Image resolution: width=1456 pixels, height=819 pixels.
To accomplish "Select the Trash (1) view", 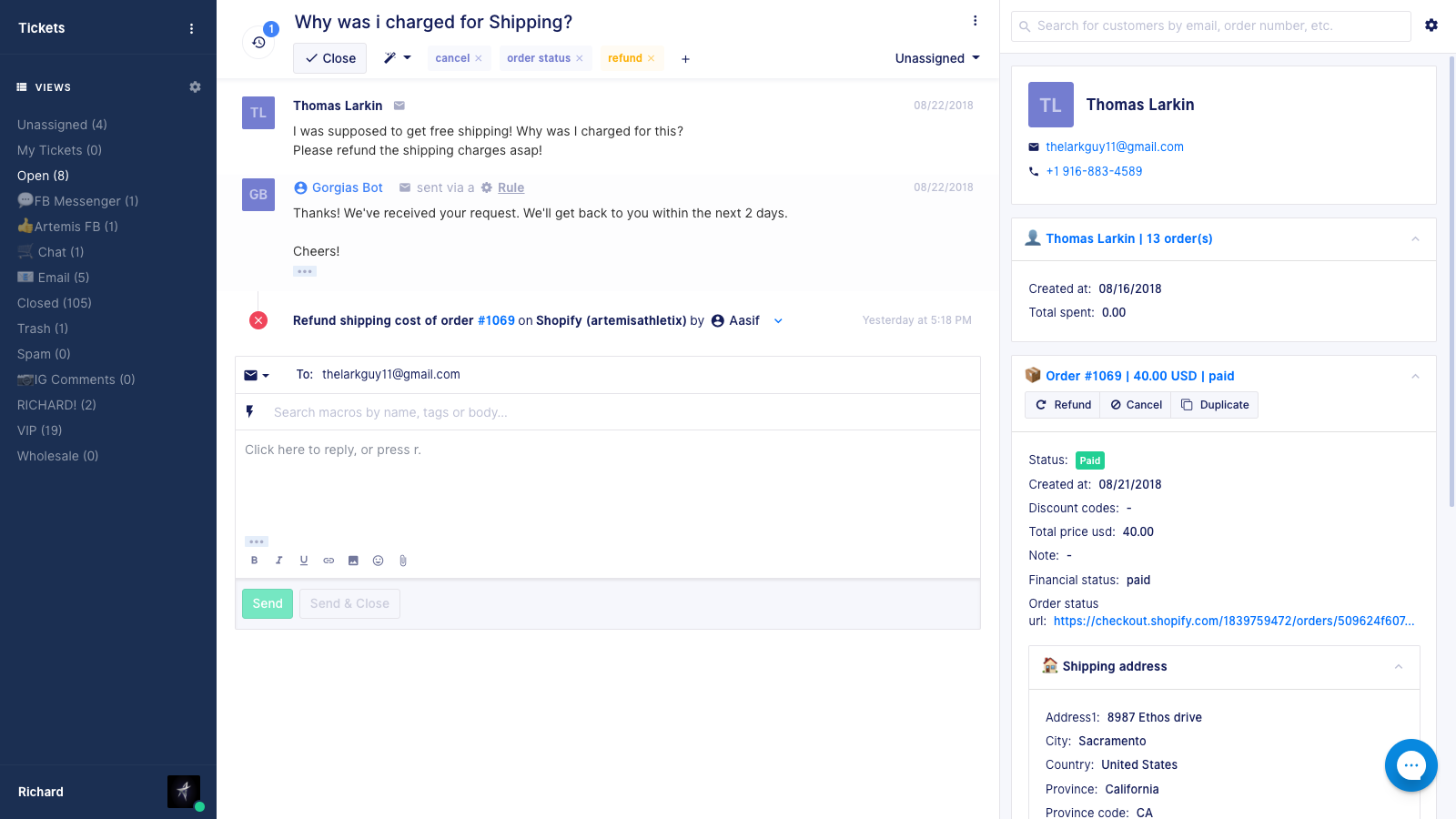I will (43, 329).
